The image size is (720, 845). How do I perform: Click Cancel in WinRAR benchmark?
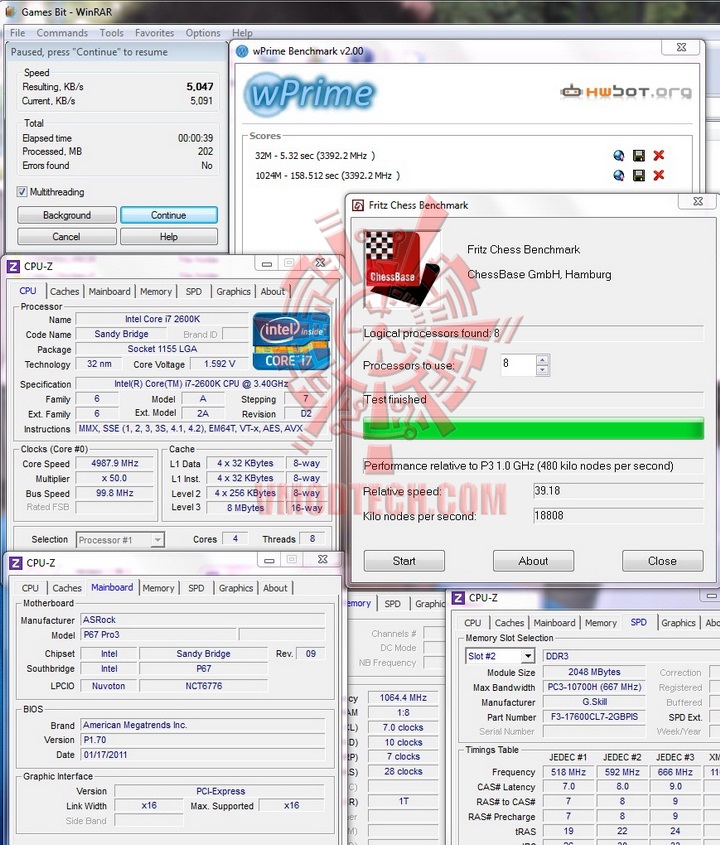[67, 237]
